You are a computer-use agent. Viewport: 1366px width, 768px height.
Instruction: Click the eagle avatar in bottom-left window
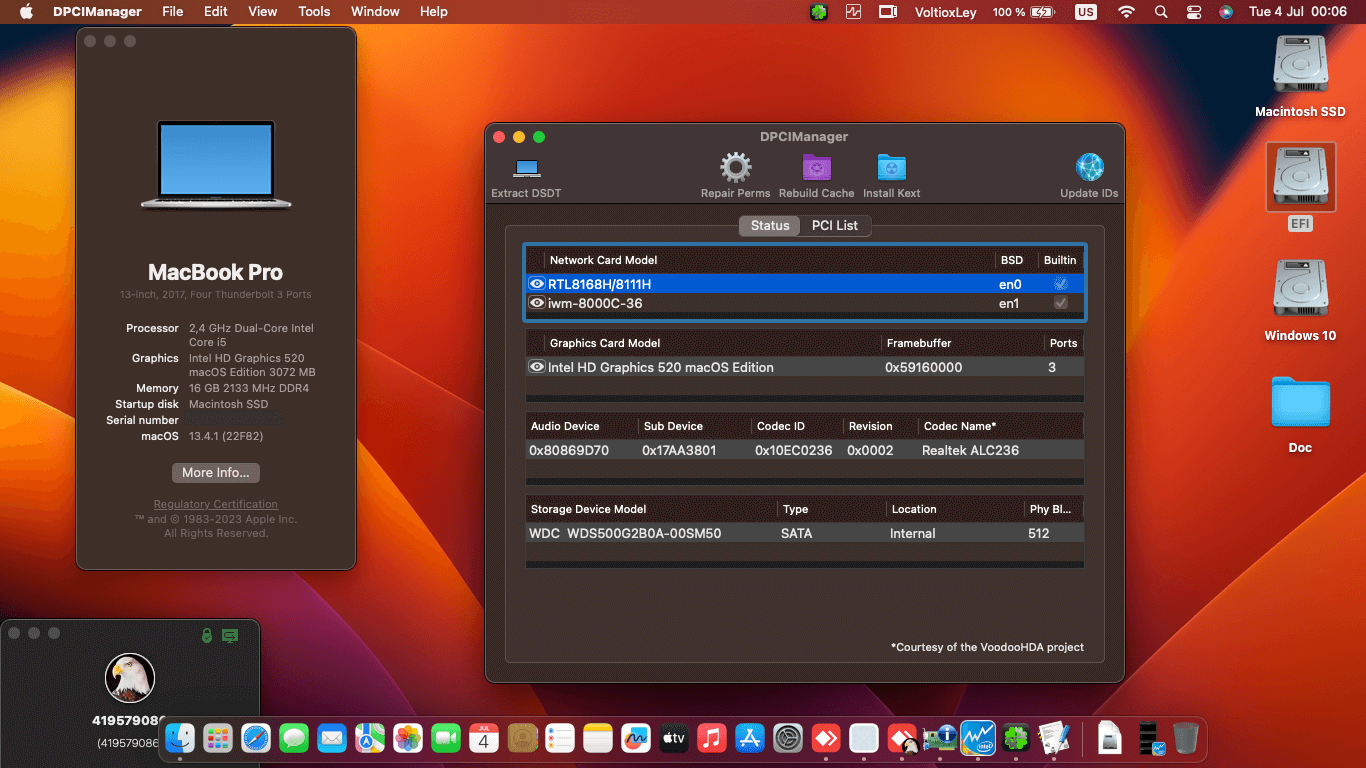point(130,678)
